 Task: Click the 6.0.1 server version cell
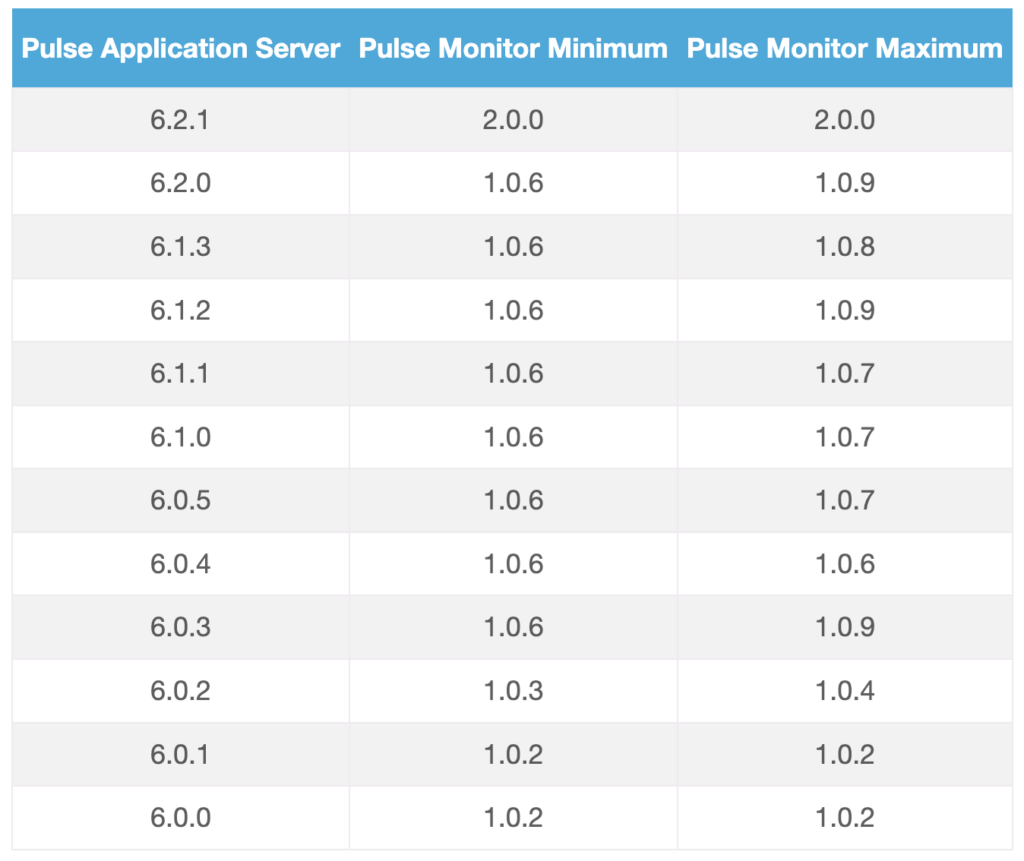point(181,754)
